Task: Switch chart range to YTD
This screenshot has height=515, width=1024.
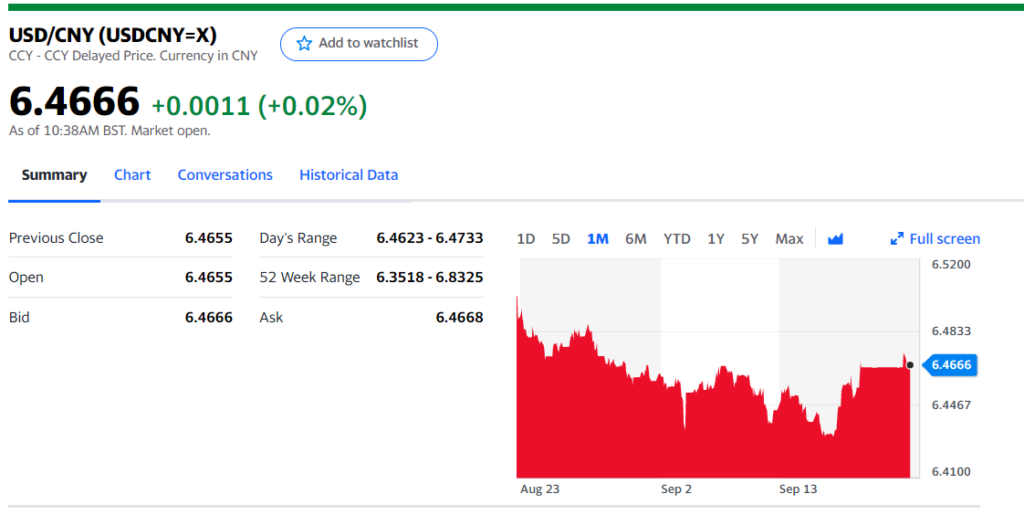Action: pyautogui.click(x=677, y=239)
